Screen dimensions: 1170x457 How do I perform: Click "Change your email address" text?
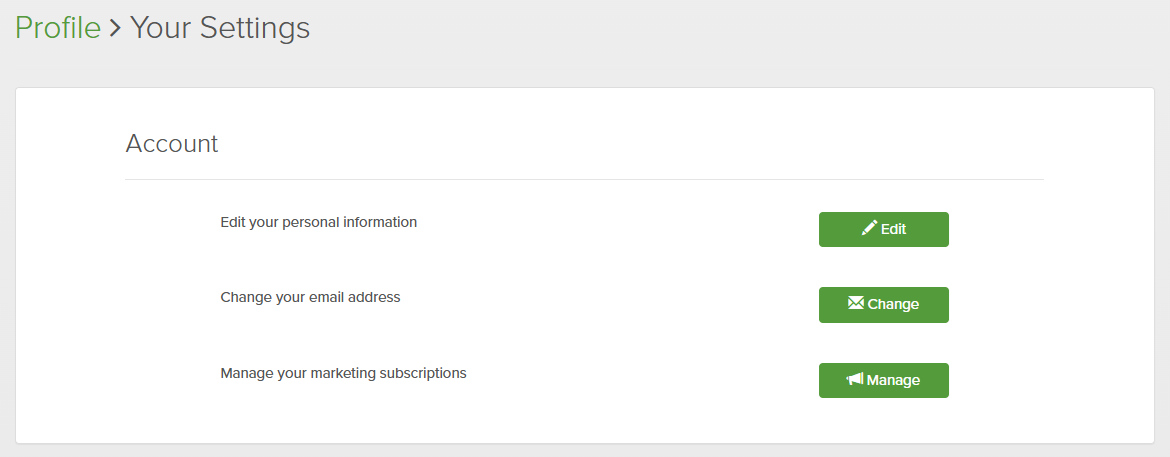point(310,297)
